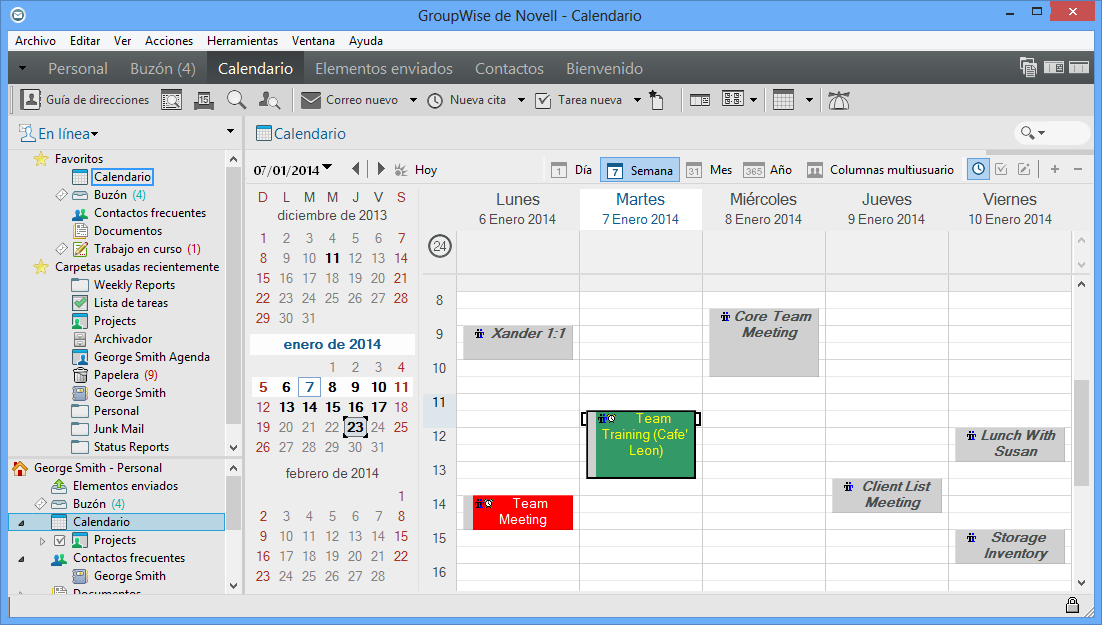Switch to the Contactos tab
Screen dimensions: 1102x625
pyautogui.click(x=510, y=68)
